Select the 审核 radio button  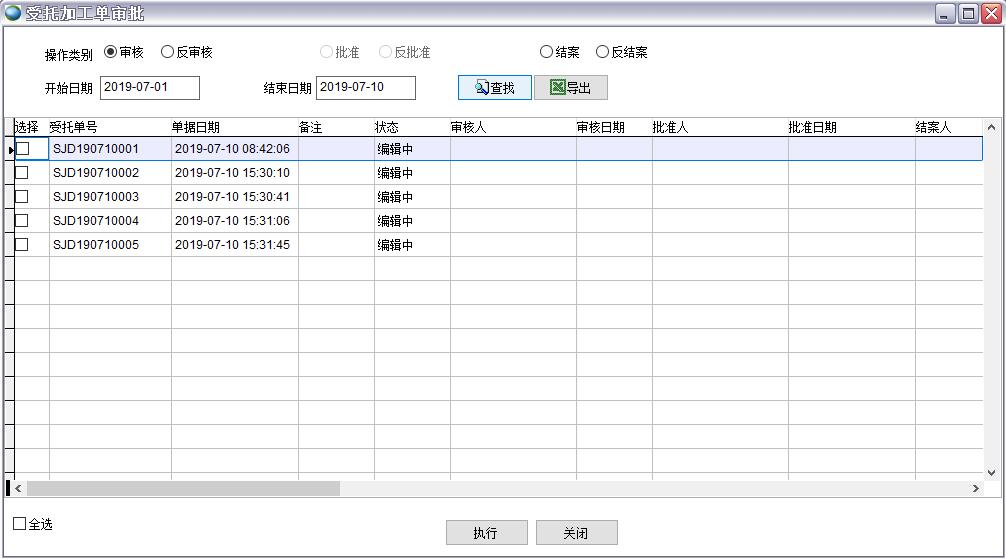tap(111, 52)
